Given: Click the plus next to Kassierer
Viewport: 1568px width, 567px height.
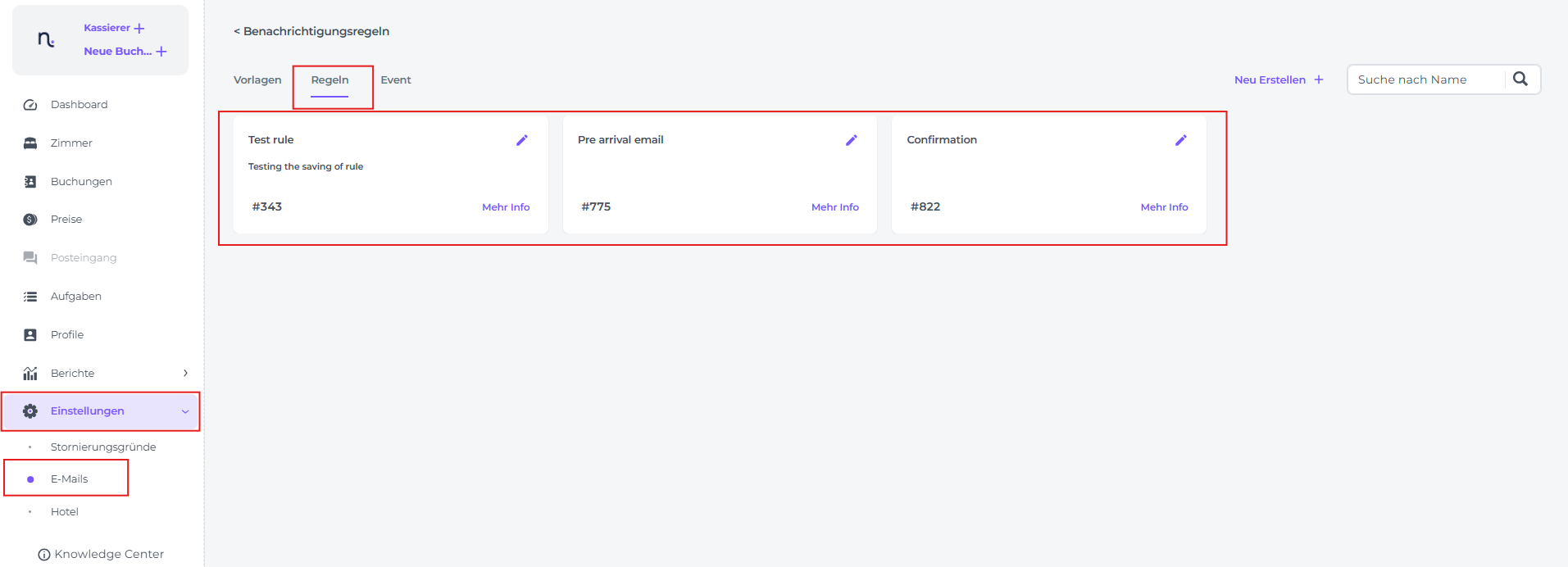Looking at the screenshot, I should click(x=139, y=28).
